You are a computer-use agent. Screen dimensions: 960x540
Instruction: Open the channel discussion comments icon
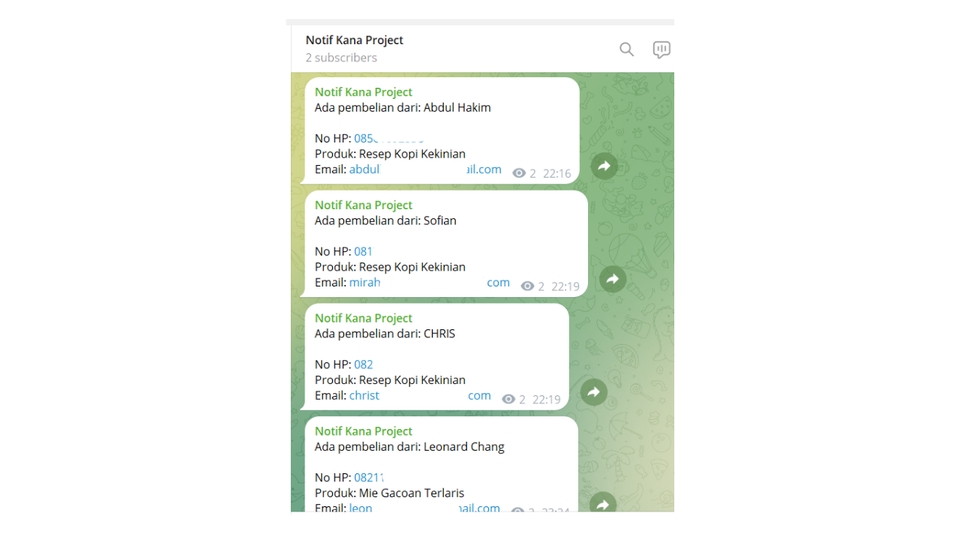tap(661, 49)
